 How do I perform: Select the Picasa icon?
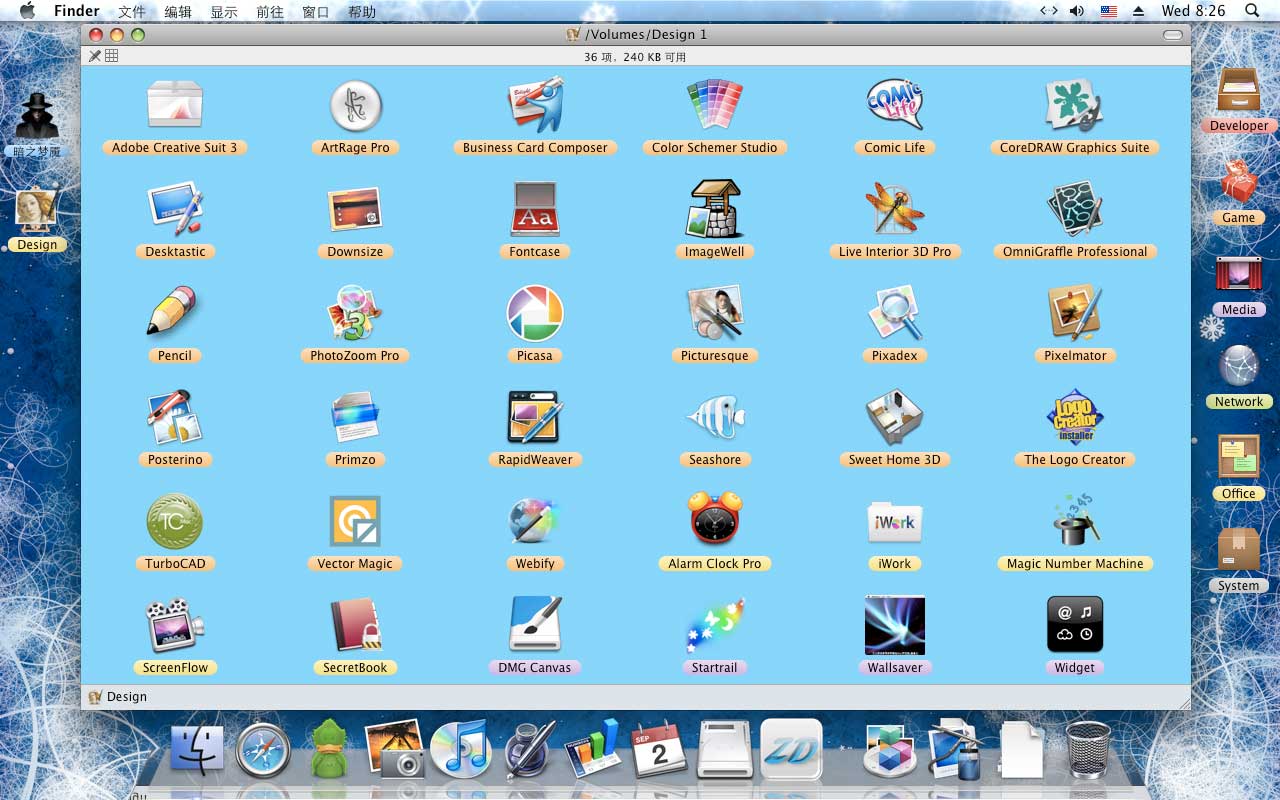535,313
